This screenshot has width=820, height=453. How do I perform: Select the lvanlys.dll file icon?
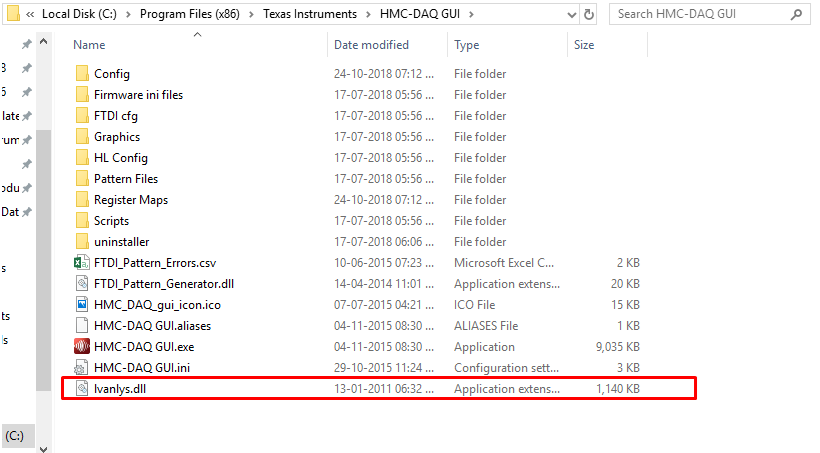[x=82, y=388]
